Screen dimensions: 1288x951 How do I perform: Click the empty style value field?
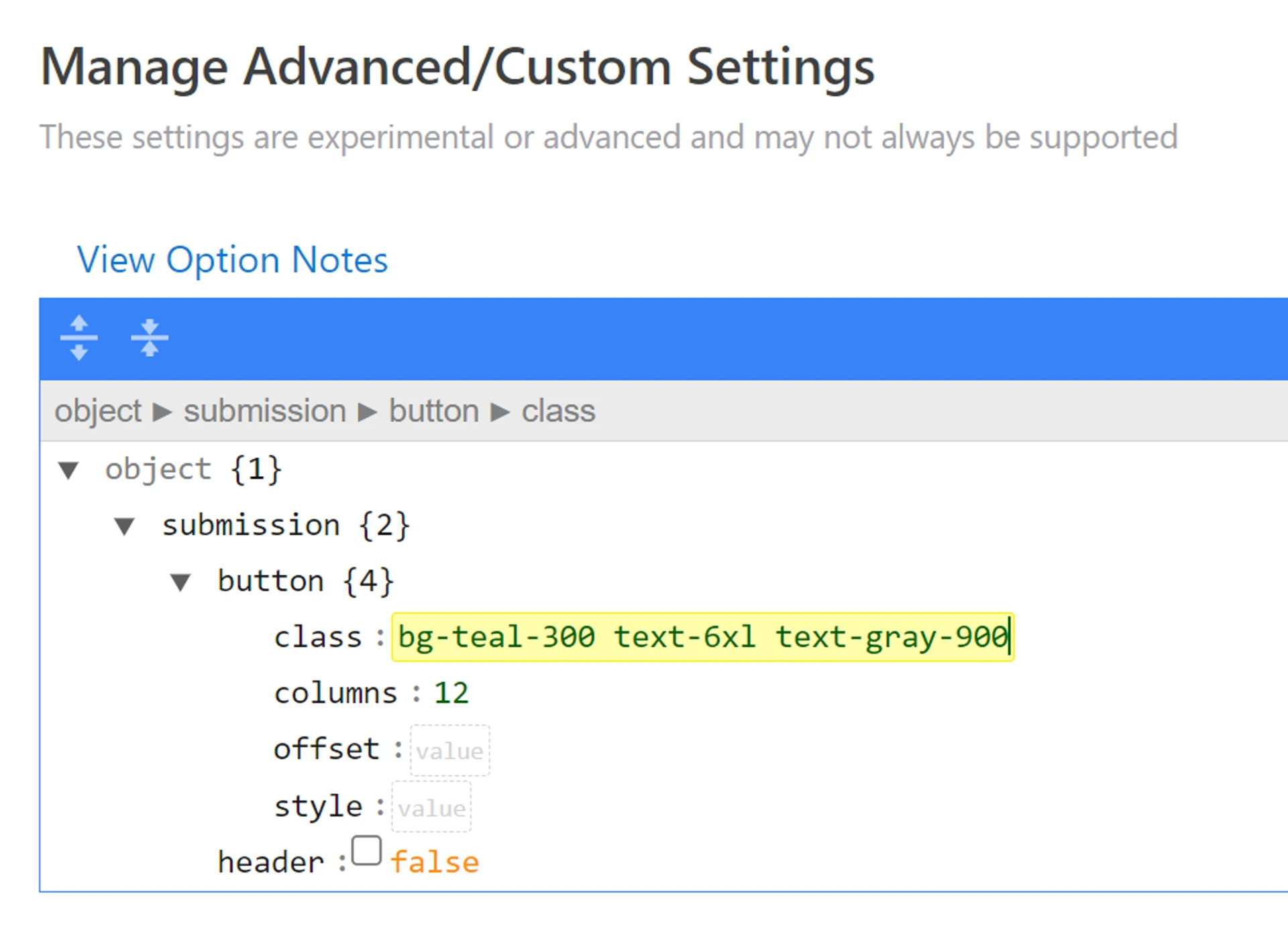click(431, 807)
